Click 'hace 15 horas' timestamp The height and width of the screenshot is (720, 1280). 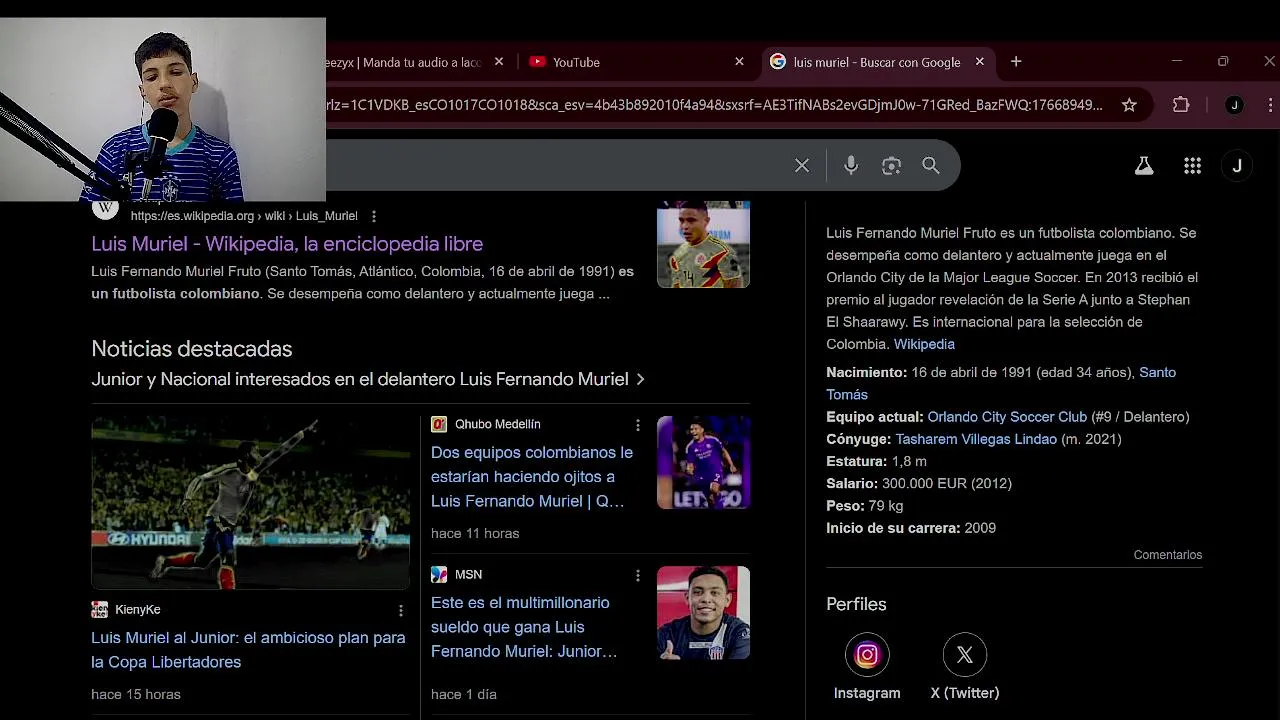tap(136, 694)
